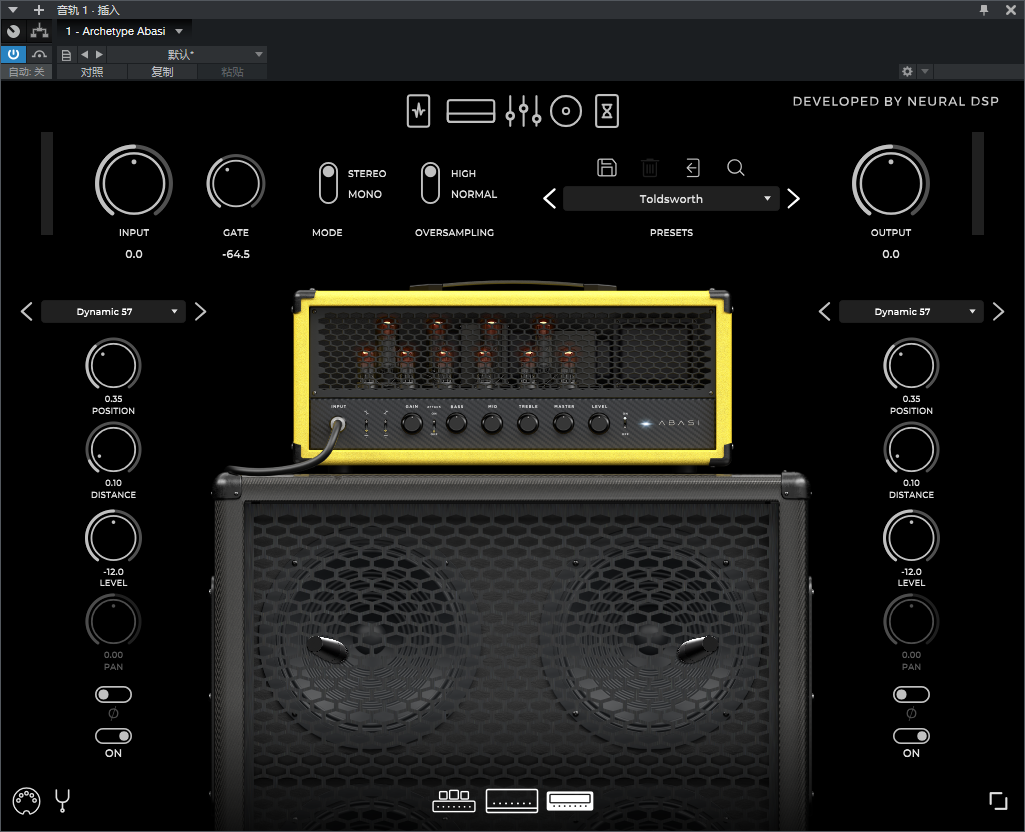
Task: Expand the arrow beside the gear icon
Action: click(x=924, y=71)
